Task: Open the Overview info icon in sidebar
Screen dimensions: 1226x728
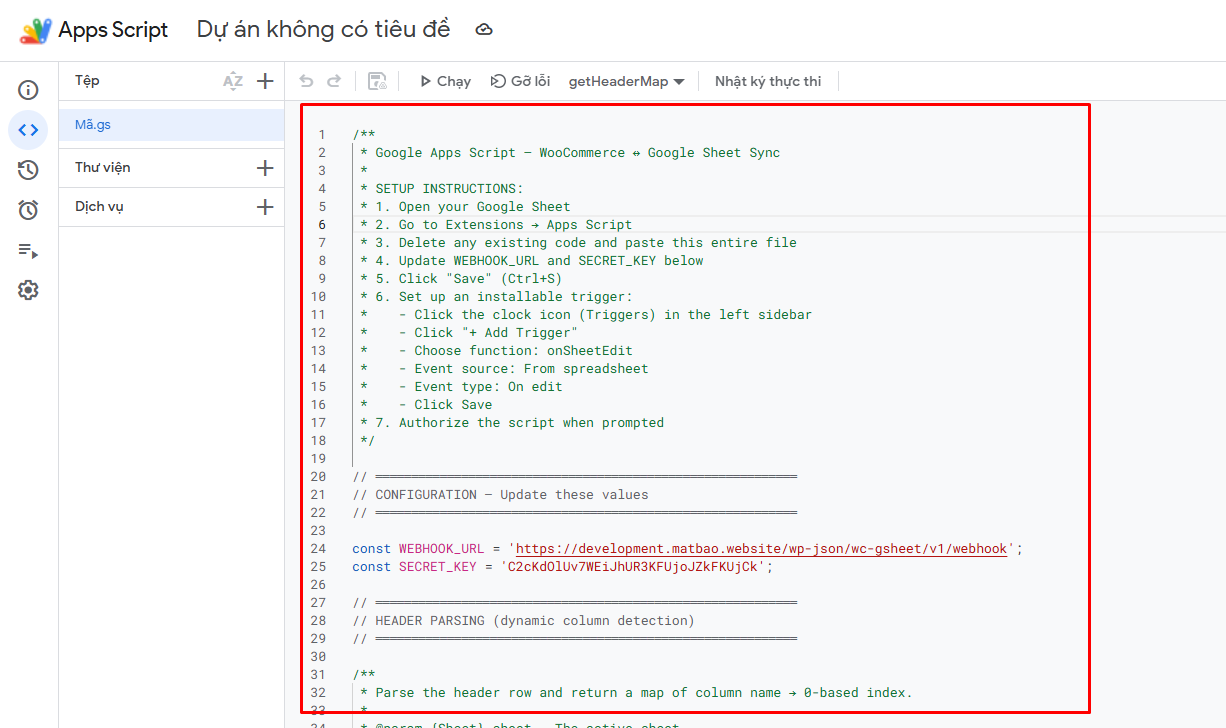Action: pyautogui.click(x=28, y=90)
